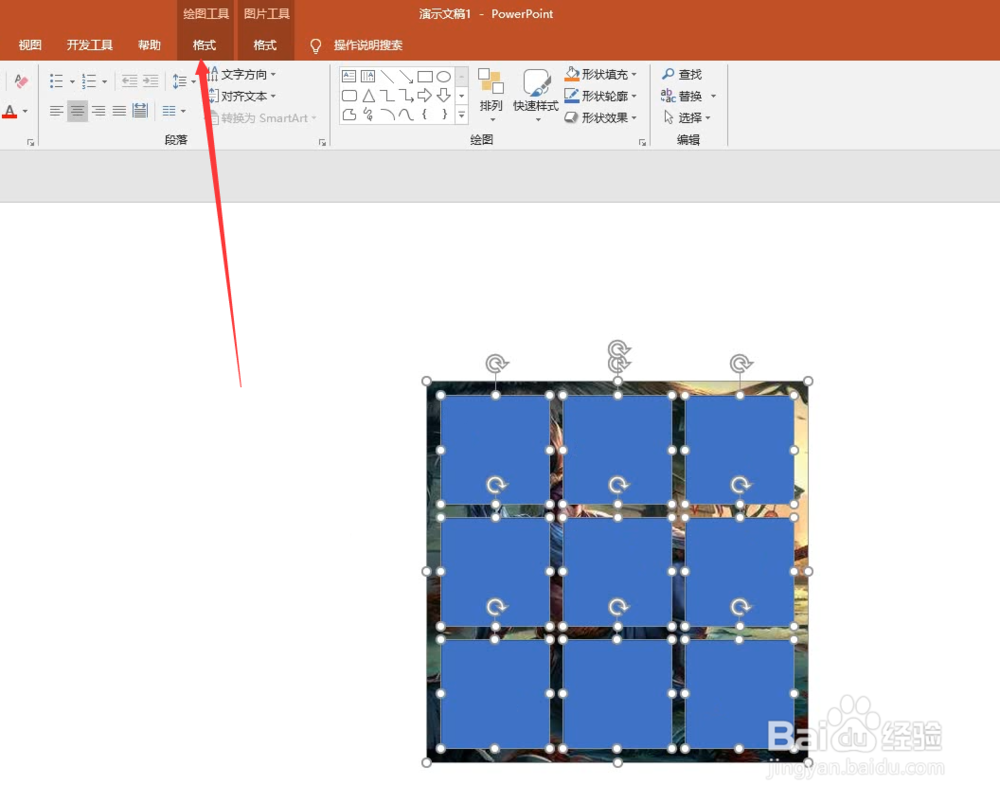Image resolution: width=1000 pixels, height=802 pixels.
Task: Select the arc shape
Action: coord(387,115)
